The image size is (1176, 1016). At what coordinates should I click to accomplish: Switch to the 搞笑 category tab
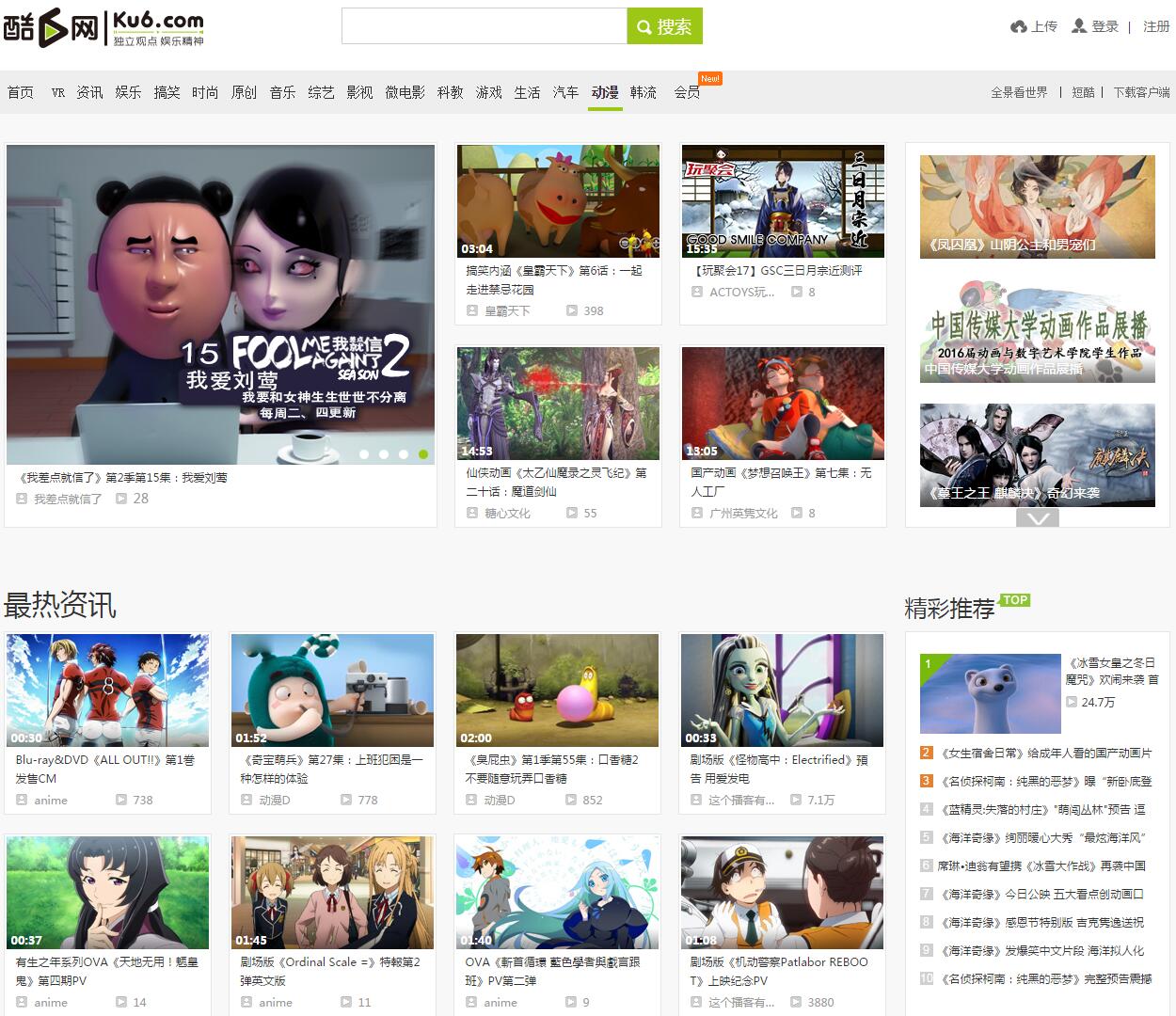[167, 92]
